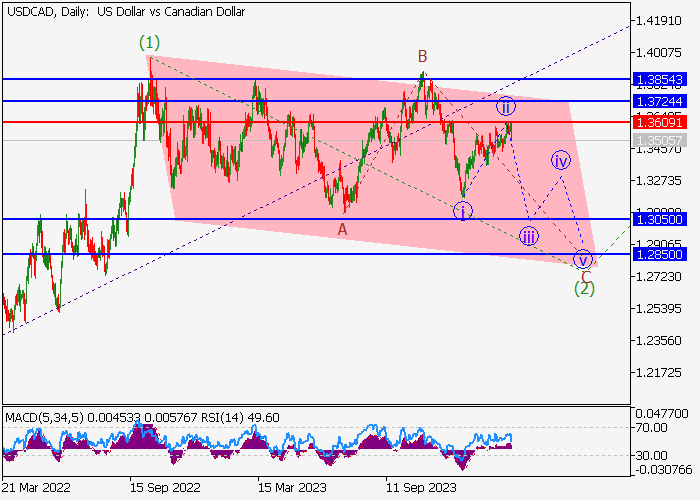The height and width of the screenshot is (500, 700).
Task: Click the date label 15 Mar 2023
Action: (292, 488)
